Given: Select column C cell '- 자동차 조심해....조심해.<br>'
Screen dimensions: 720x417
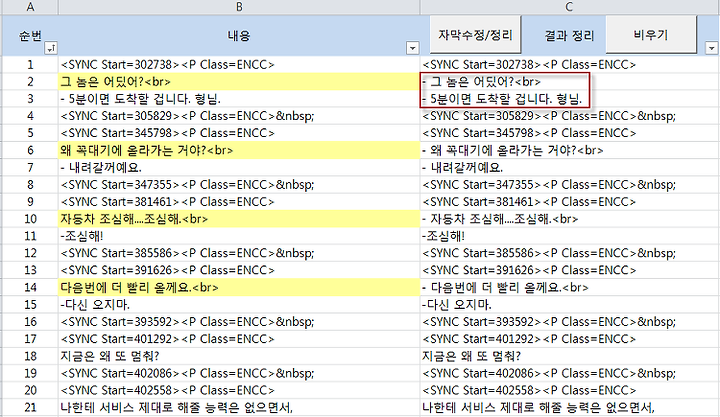Looking at the screenshot, I should [x=570, y=219].
